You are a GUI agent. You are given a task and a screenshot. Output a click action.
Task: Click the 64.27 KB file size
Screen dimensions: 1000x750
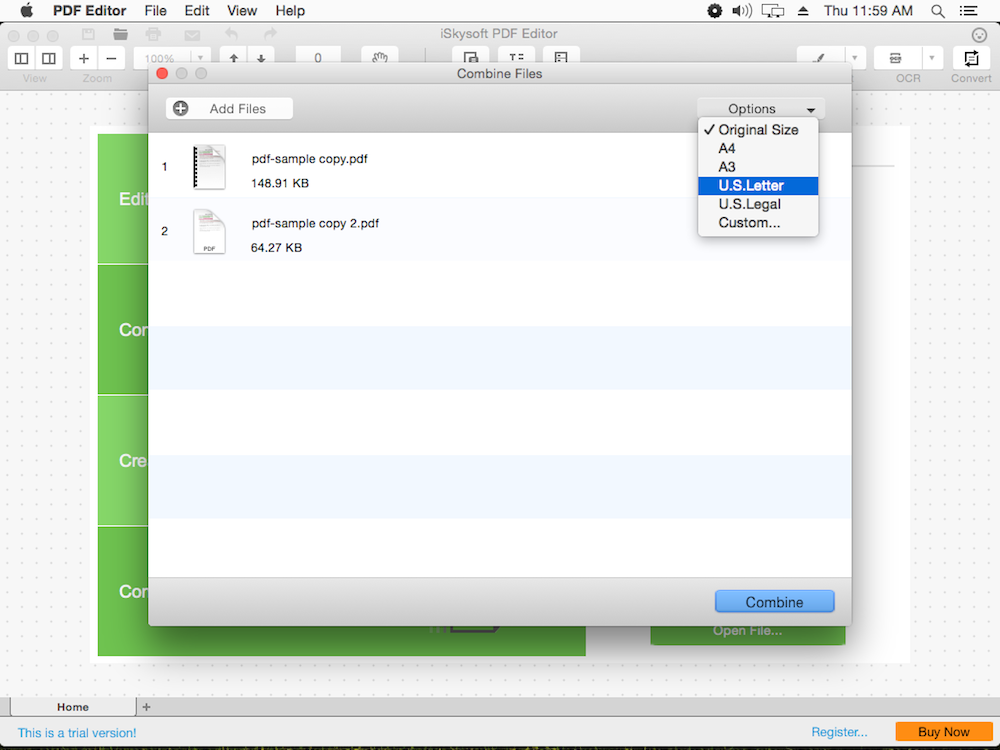click(276, 247)
